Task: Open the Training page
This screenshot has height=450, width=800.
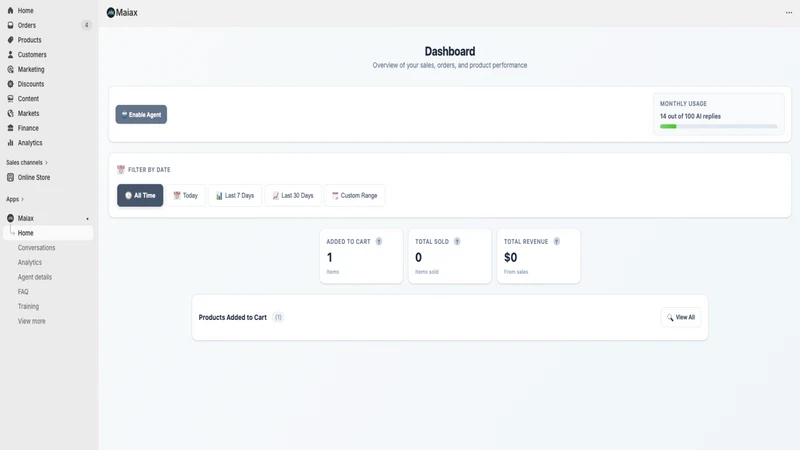Action: click(x=28, y=307)
